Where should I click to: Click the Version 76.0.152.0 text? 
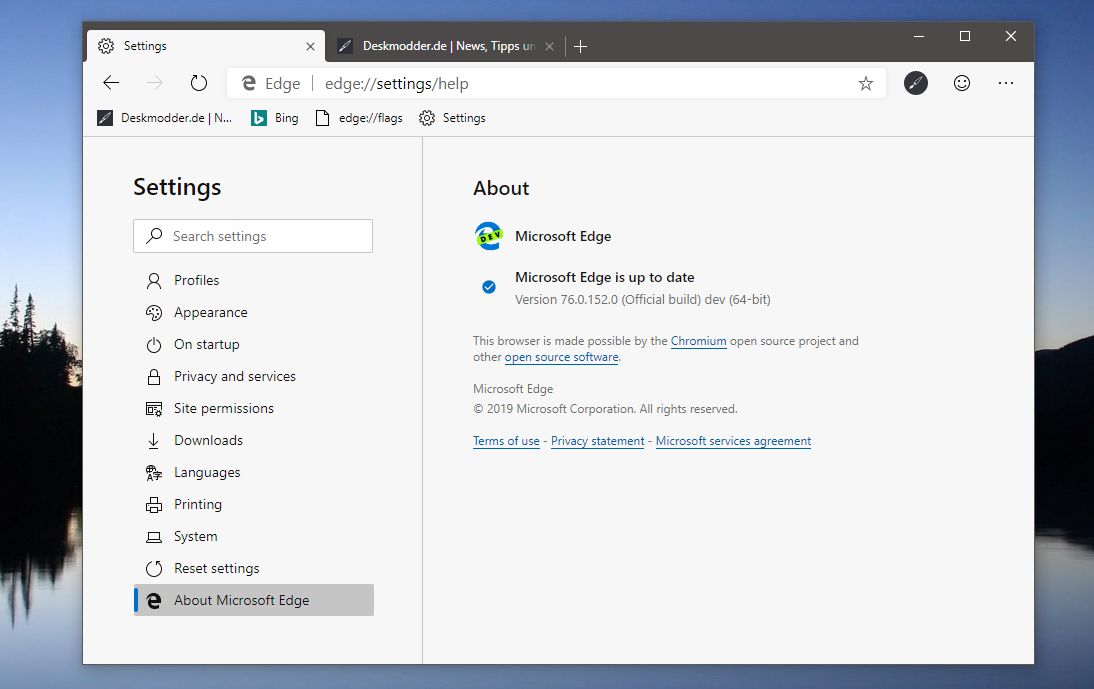pos(643,300)
